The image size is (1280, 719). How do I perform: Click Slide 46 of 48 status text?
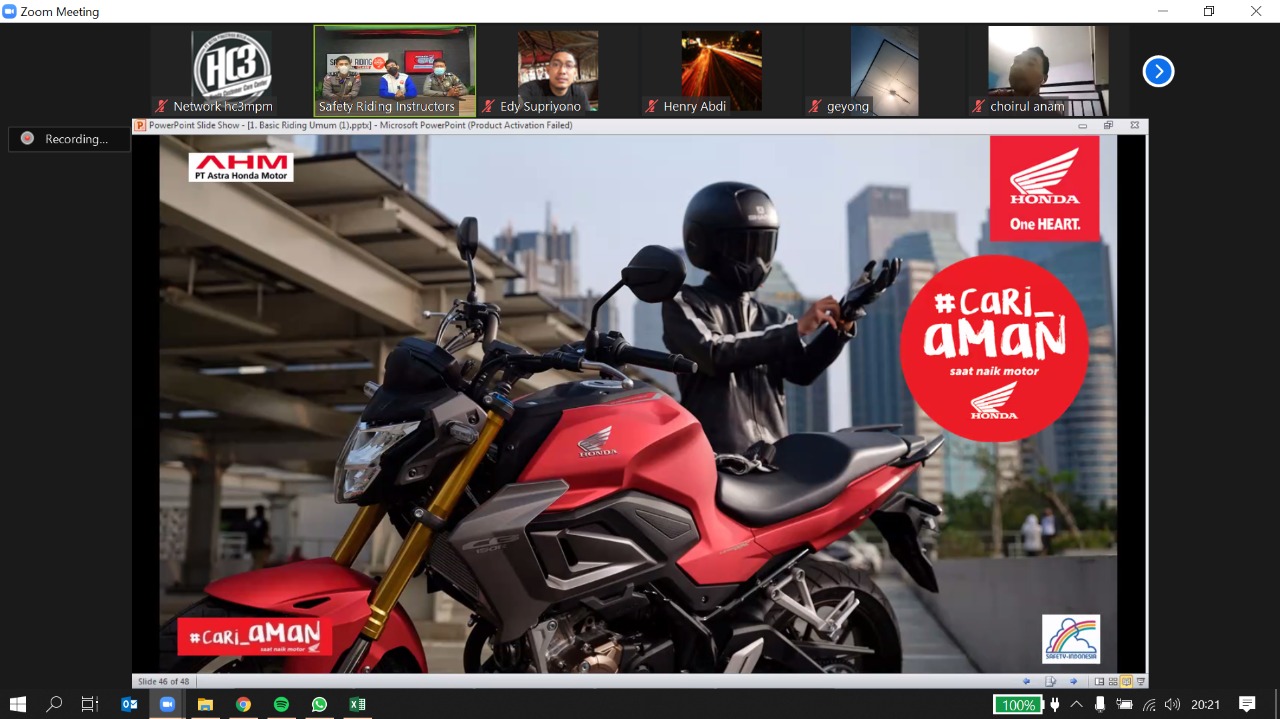163,681
